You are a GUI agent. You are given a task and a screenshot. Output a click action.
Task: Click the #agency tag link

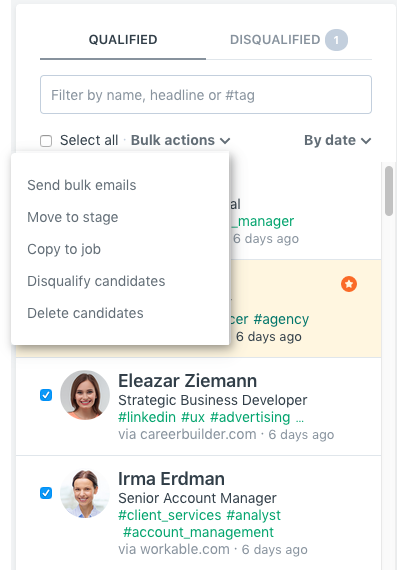281,319
